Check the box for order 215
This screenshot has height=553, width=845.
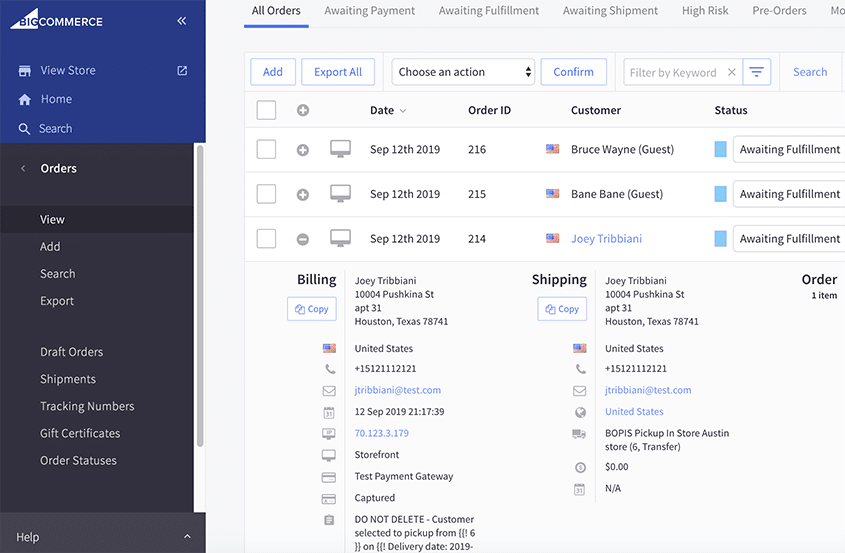266,194
